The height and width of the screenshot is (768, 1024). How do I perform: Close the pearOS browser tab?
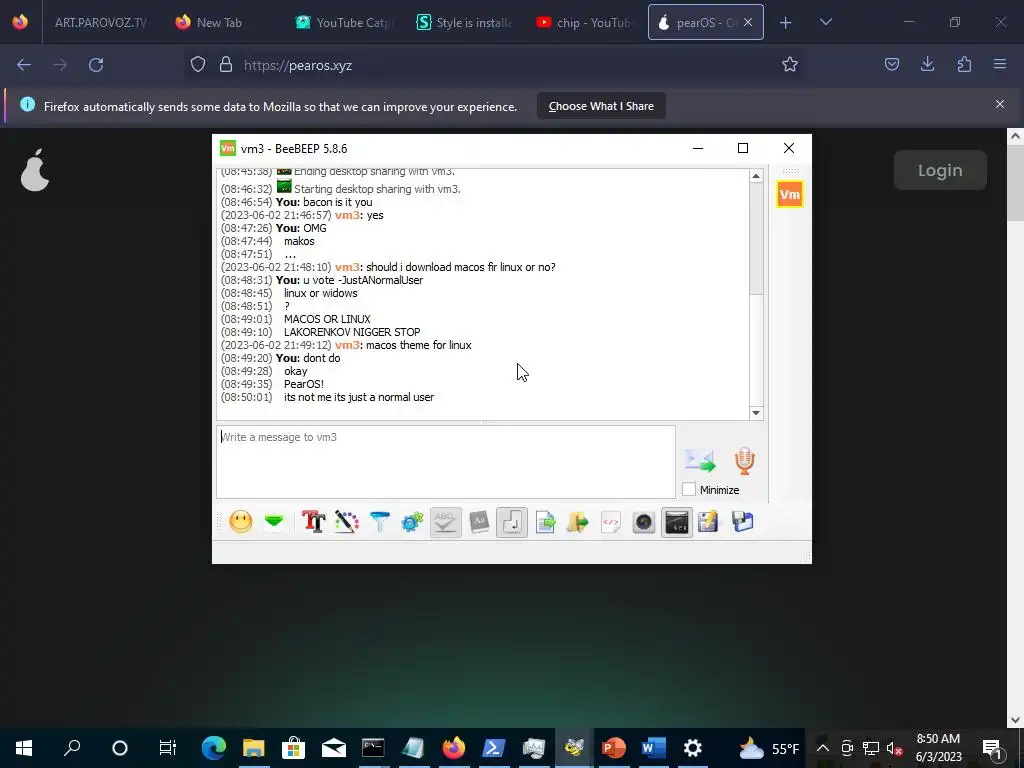click(x=748, y=22)
